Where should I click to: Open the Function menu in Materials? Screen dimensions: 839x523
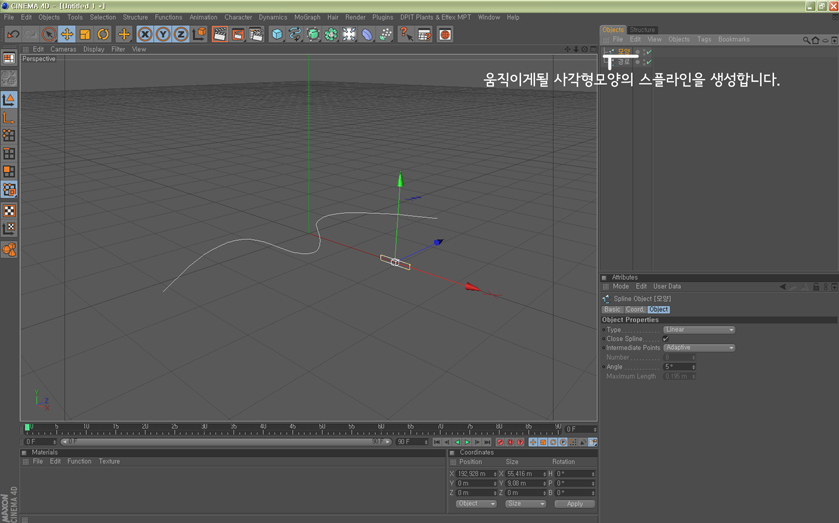tap(79, 461)
